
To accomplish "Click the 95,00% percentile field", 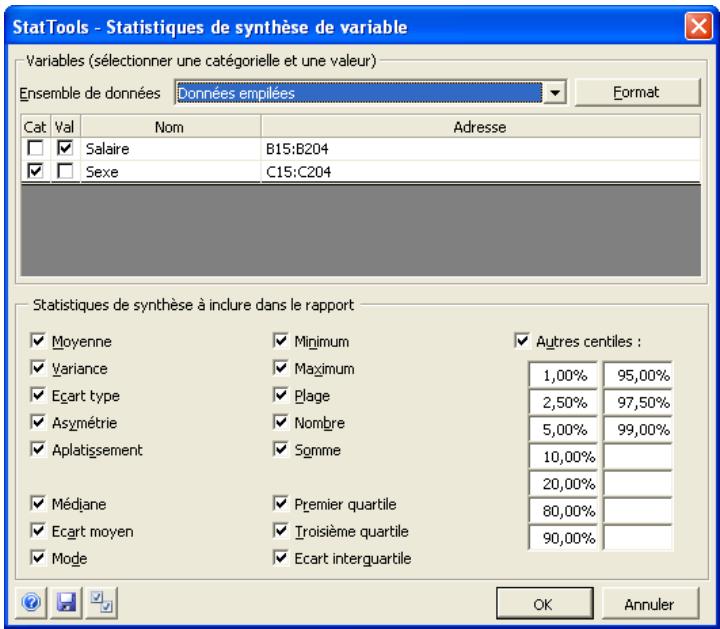I will [638, 375].
